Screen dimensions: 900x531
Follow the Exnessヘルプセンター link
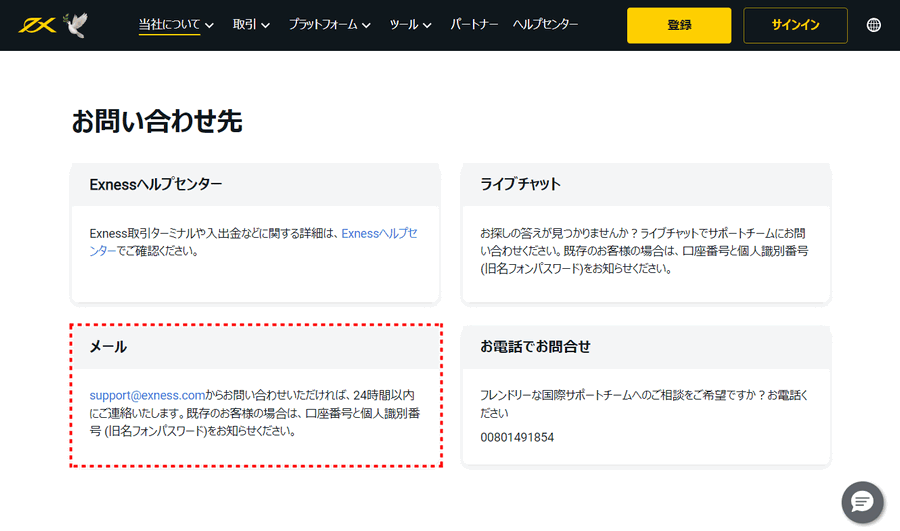(379, 234)
